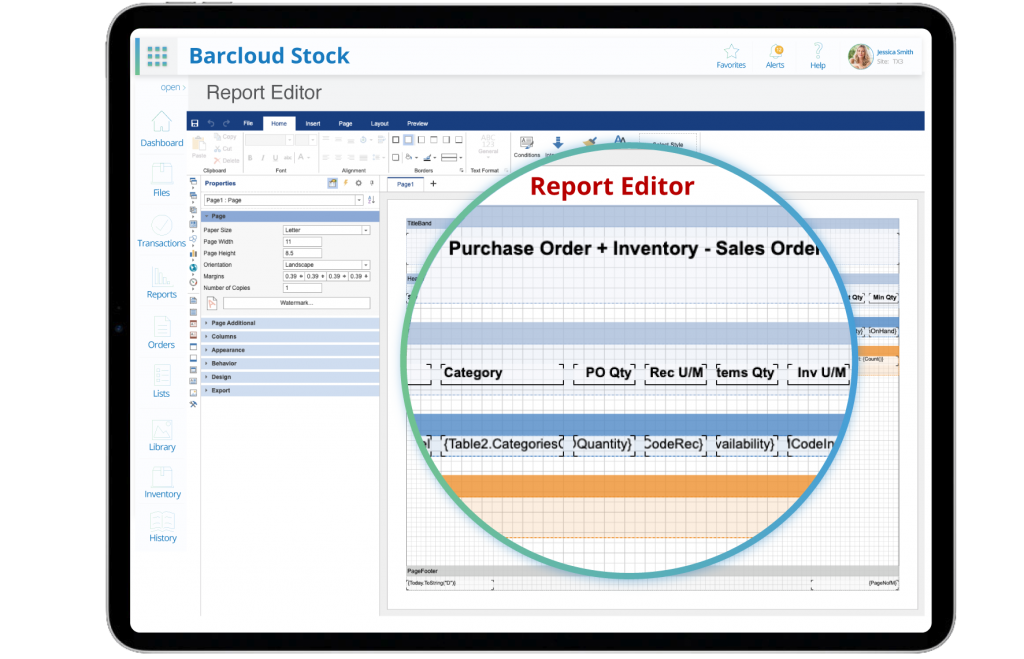Viewport: 1024px width, 659px height.
Task: Undo the last edit
Action: [x=211, y=123]
